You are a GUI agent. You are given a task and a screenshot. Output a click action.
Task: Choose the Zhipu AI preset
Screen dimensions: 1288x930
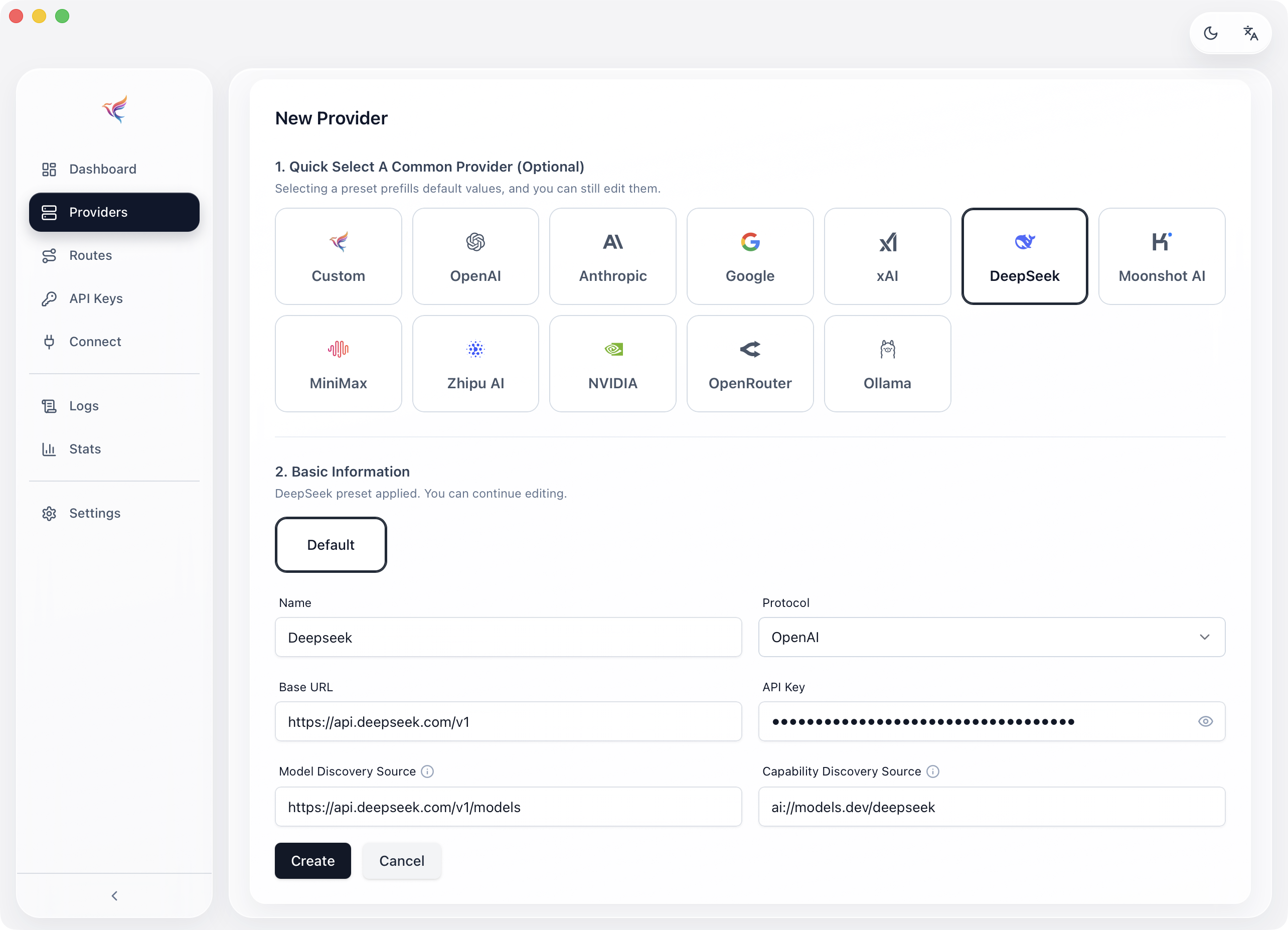tap(475, 364)
